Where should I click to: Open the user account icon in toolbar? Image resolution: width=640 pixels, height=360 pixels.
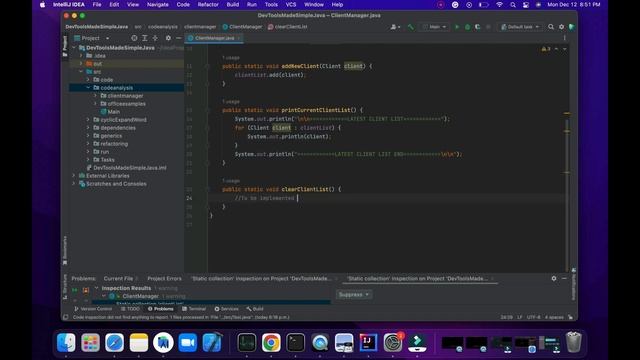(395, 27)
